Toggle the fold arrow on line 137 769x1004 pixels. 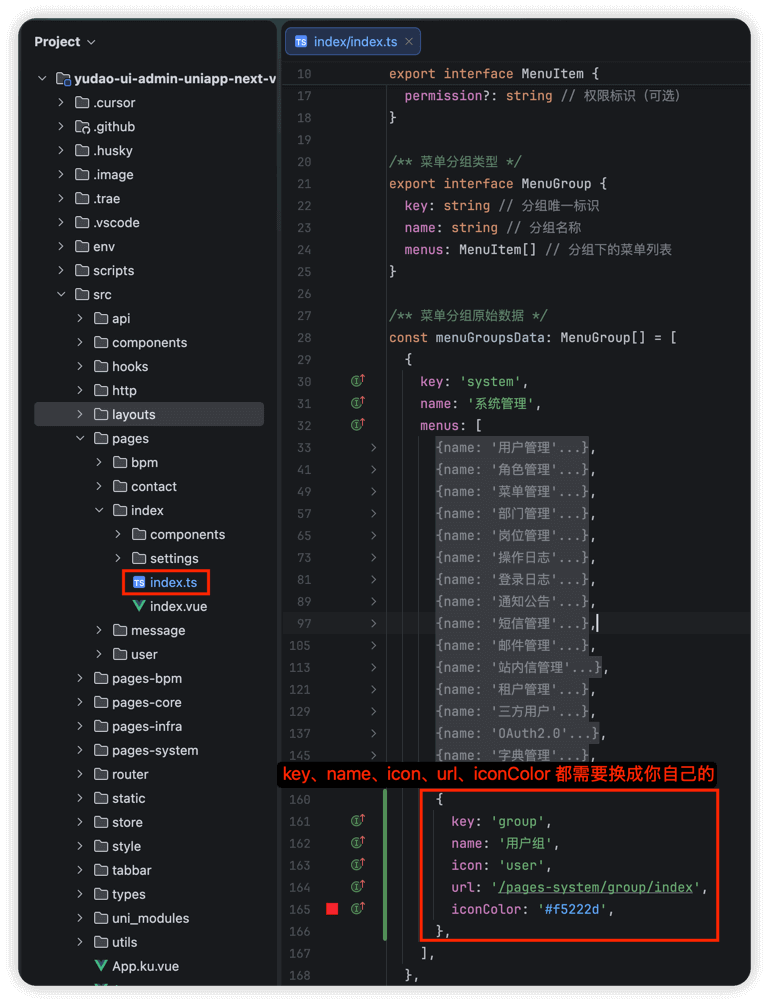pos(373,733)
